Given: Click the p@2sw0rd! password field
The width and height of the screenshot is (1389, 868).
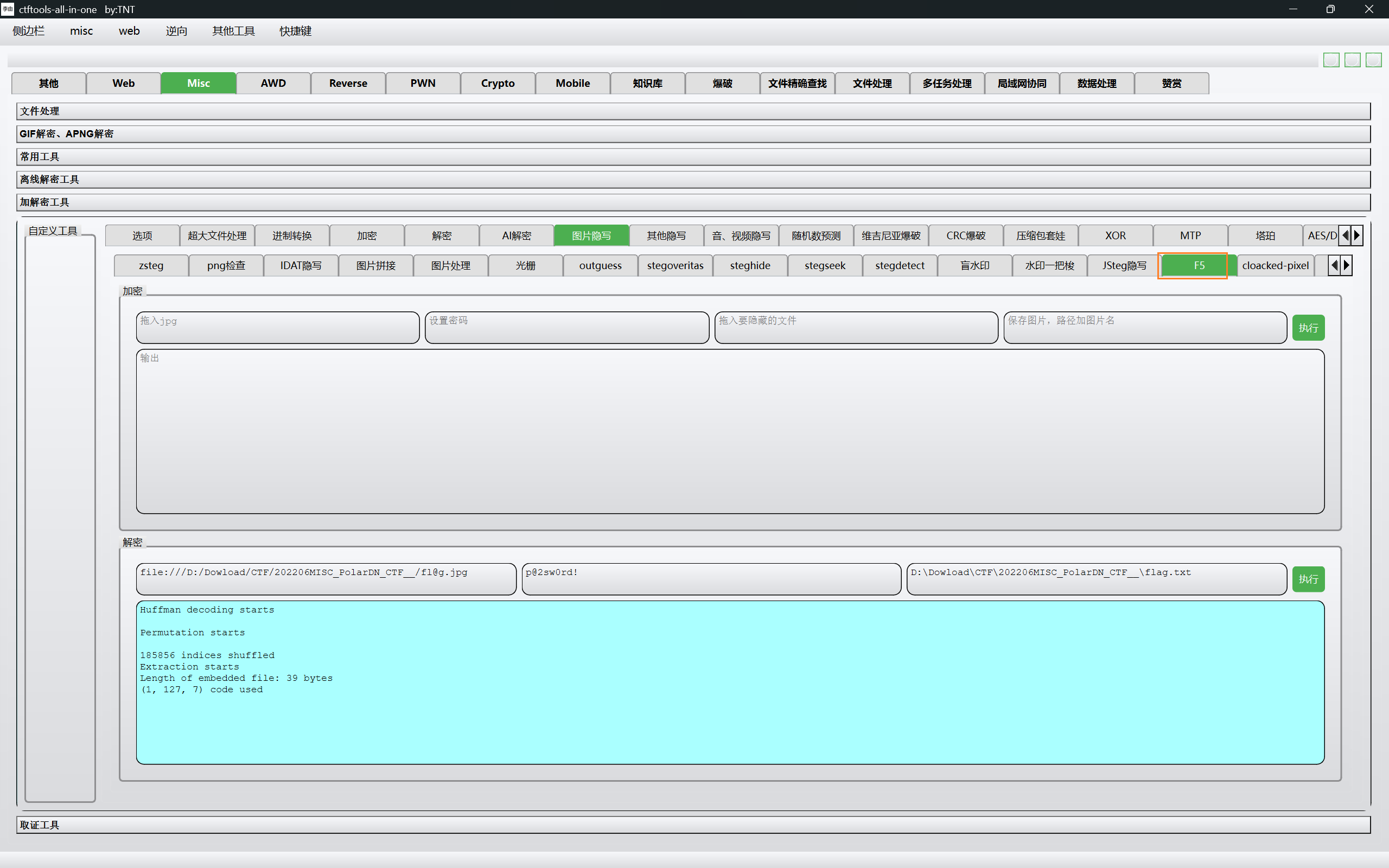Looking at the screenshot, I should tap(711, 579).
